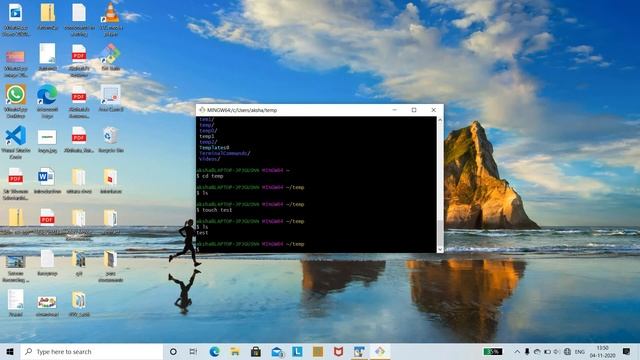Click 'Templates@' entry in terminal listing

click(214, 147)
